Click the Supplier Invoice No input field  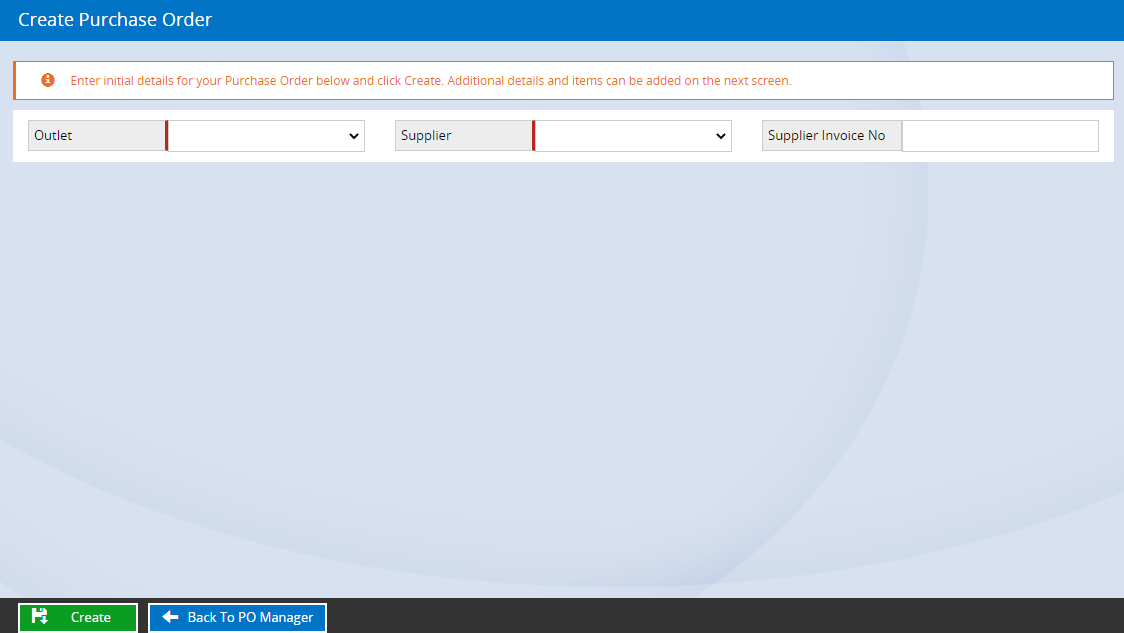(1000, 135)
